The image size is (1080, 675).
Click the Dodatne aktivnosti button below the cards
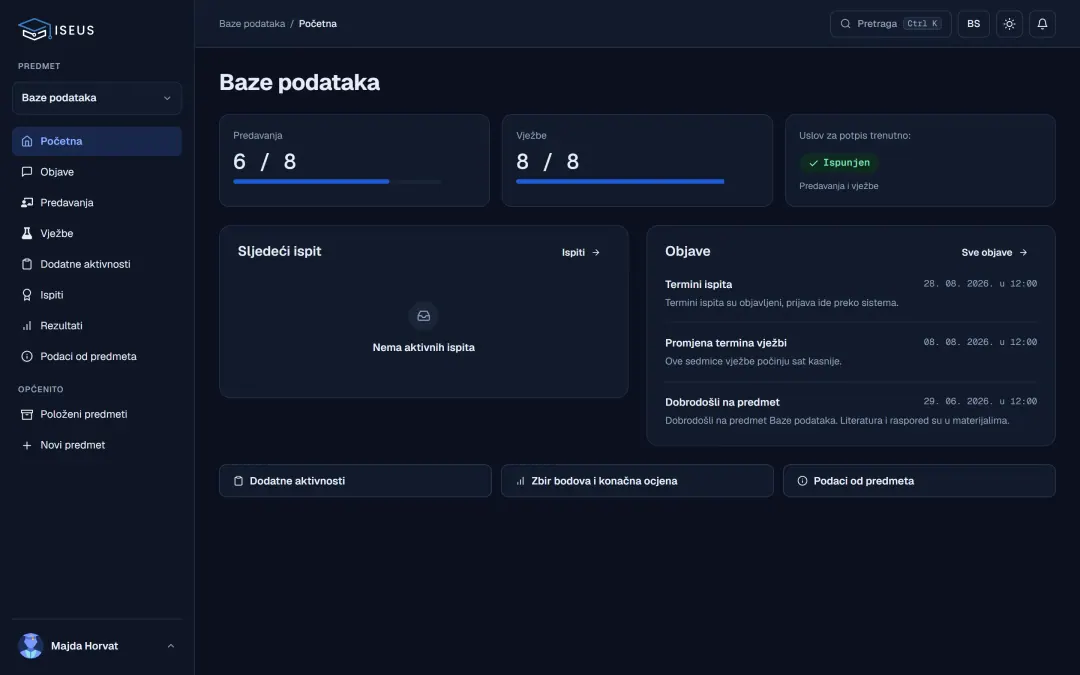click(x=355, y=481)
